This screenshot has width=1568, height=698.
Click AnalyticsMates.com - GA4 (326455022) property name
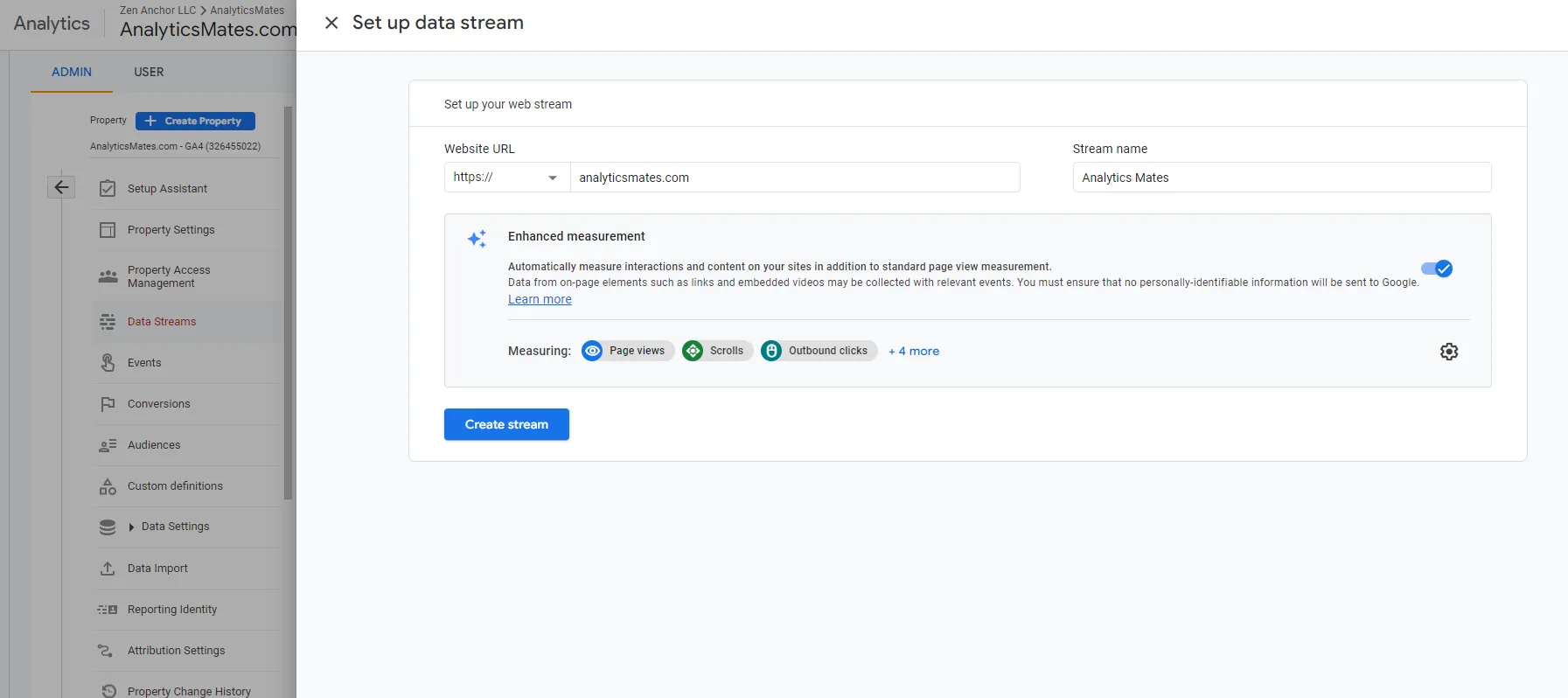point(175,146)
